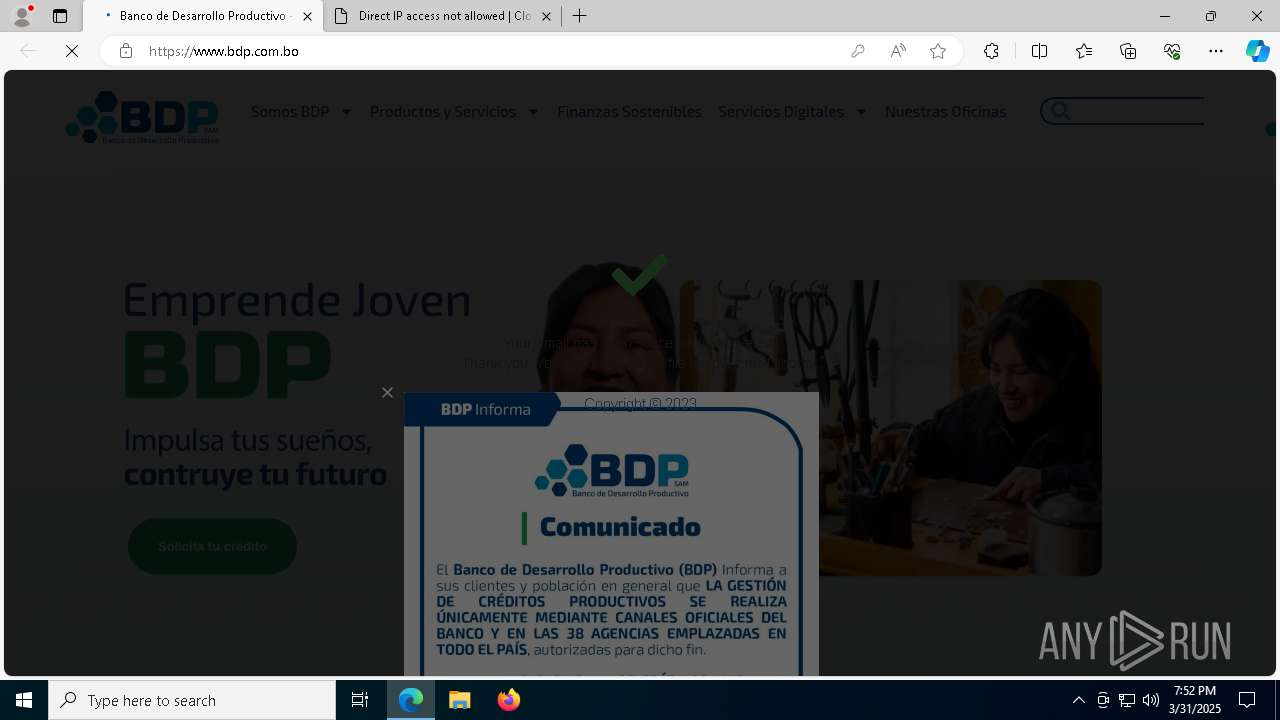Open Edge Settings and more menu
The height and width of the screenshot is (720, 1280).
point(1216,51)
